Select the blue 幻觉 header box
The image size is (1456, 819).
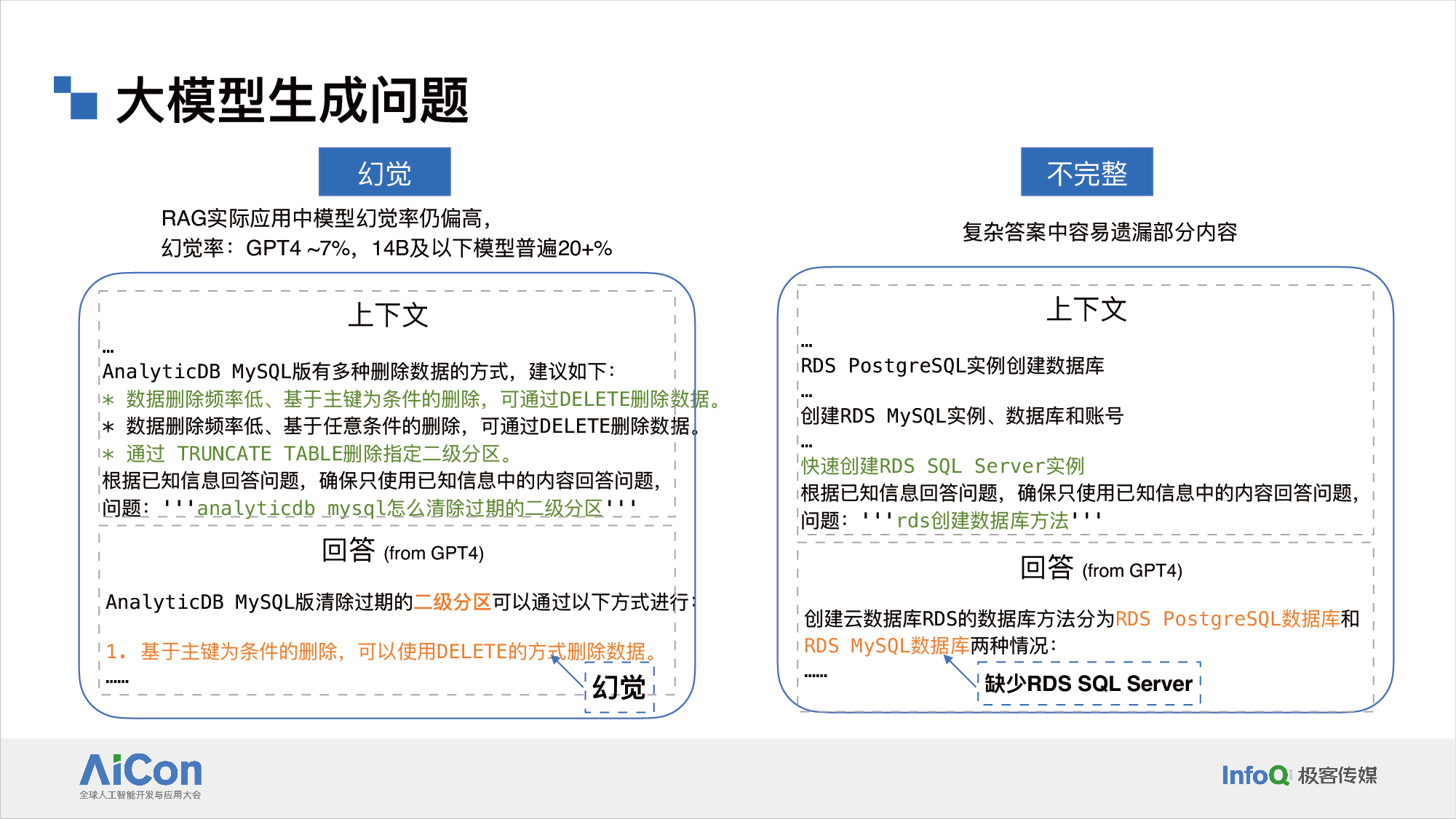[x=384, y=172]
